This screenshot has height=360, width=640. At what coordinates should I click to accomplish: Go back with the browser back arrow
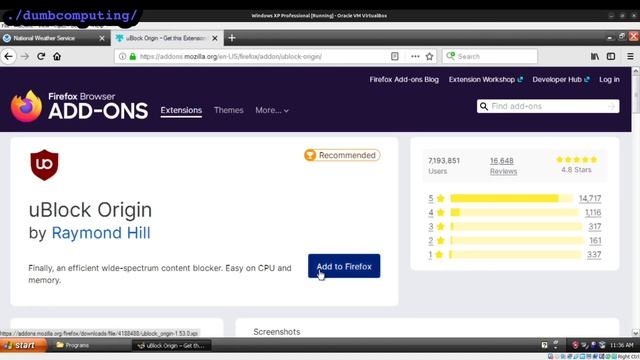pos(9,56)
